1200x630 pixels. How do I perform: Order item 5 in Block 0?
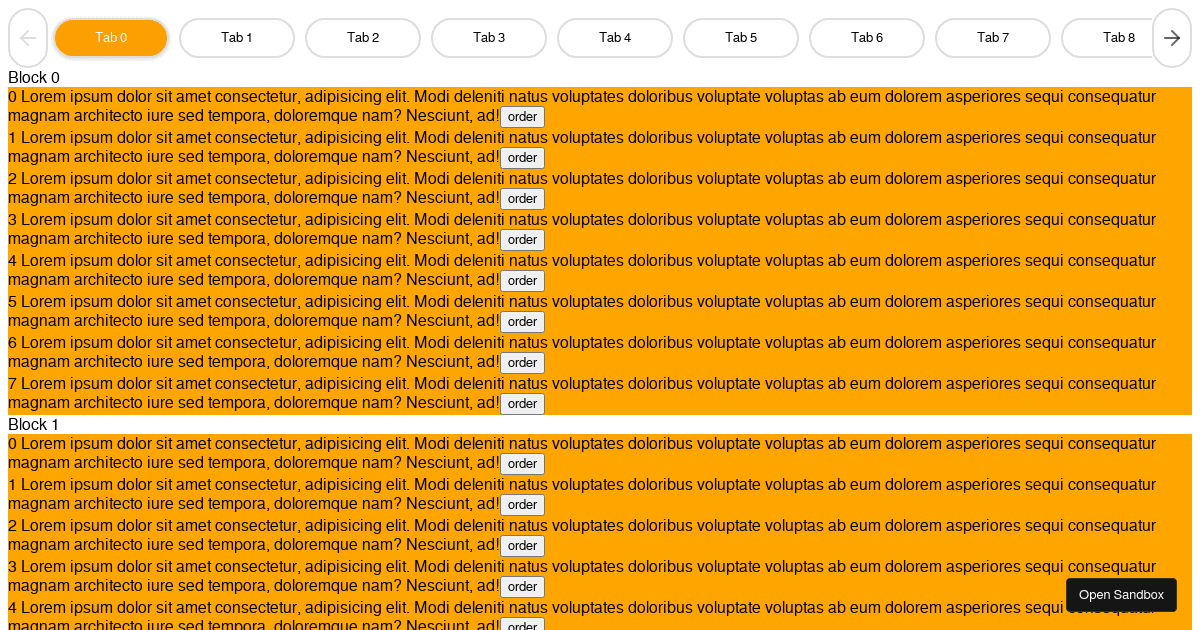(x=522, y=322)
